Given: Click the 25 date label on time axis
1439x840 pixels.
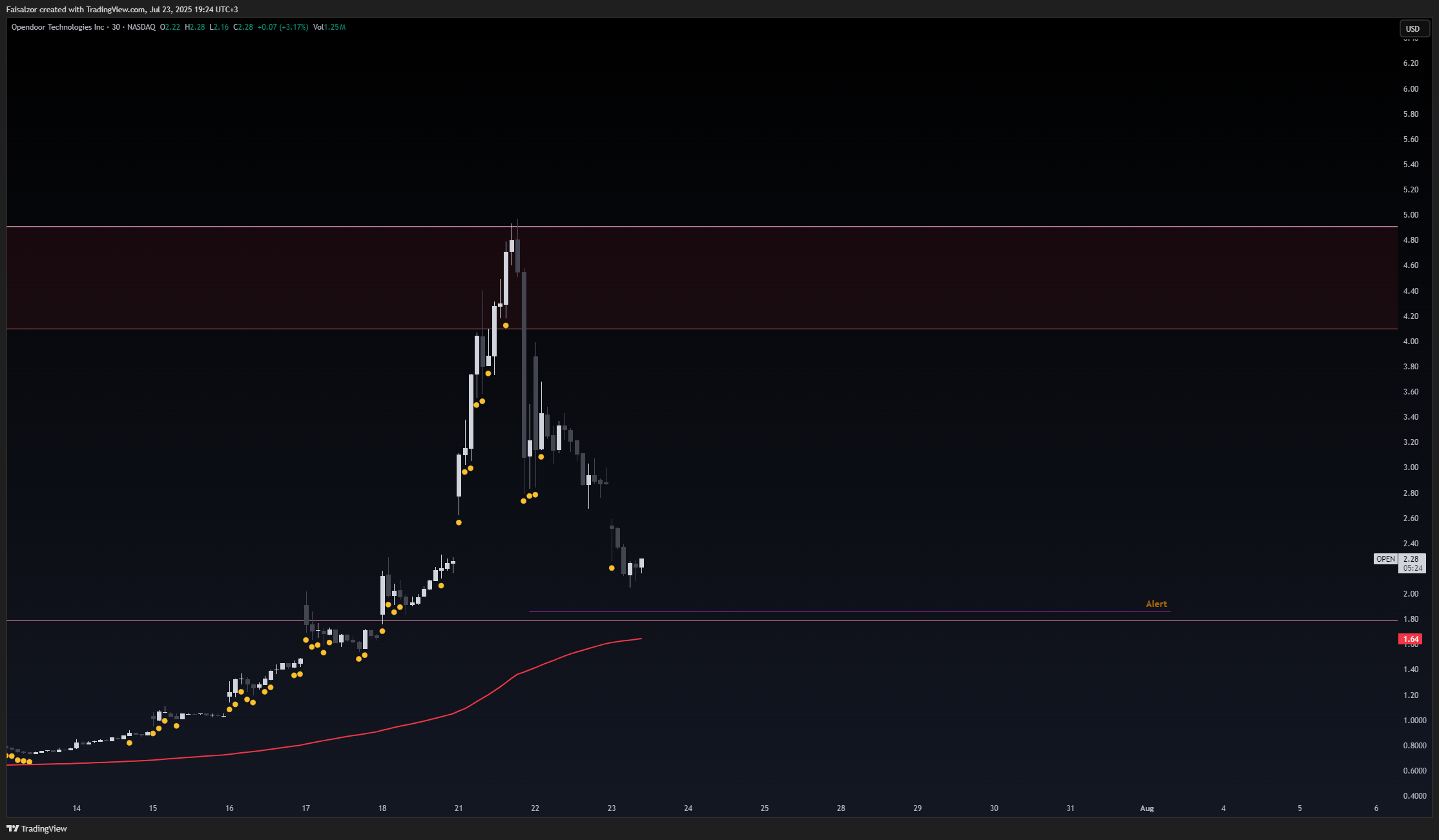Looking at the screenshot, I should (765, 808).
